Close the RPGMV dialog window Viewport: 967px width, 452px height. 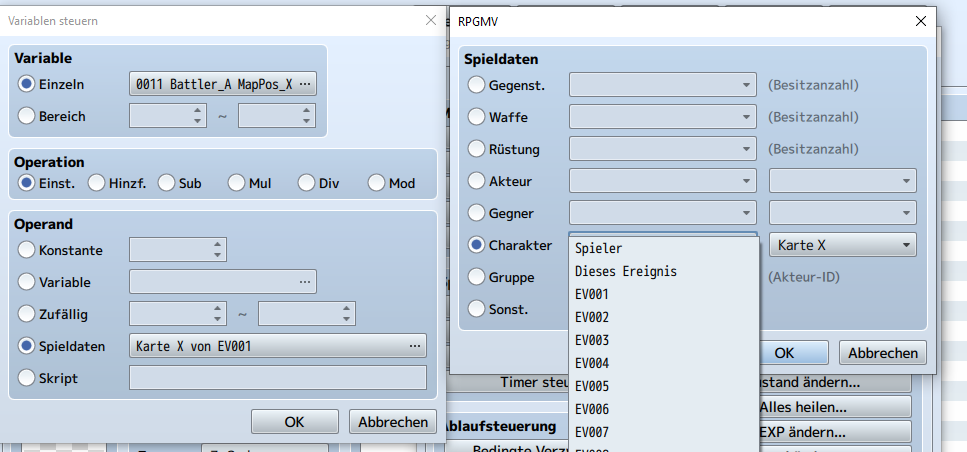pos(921,22)
